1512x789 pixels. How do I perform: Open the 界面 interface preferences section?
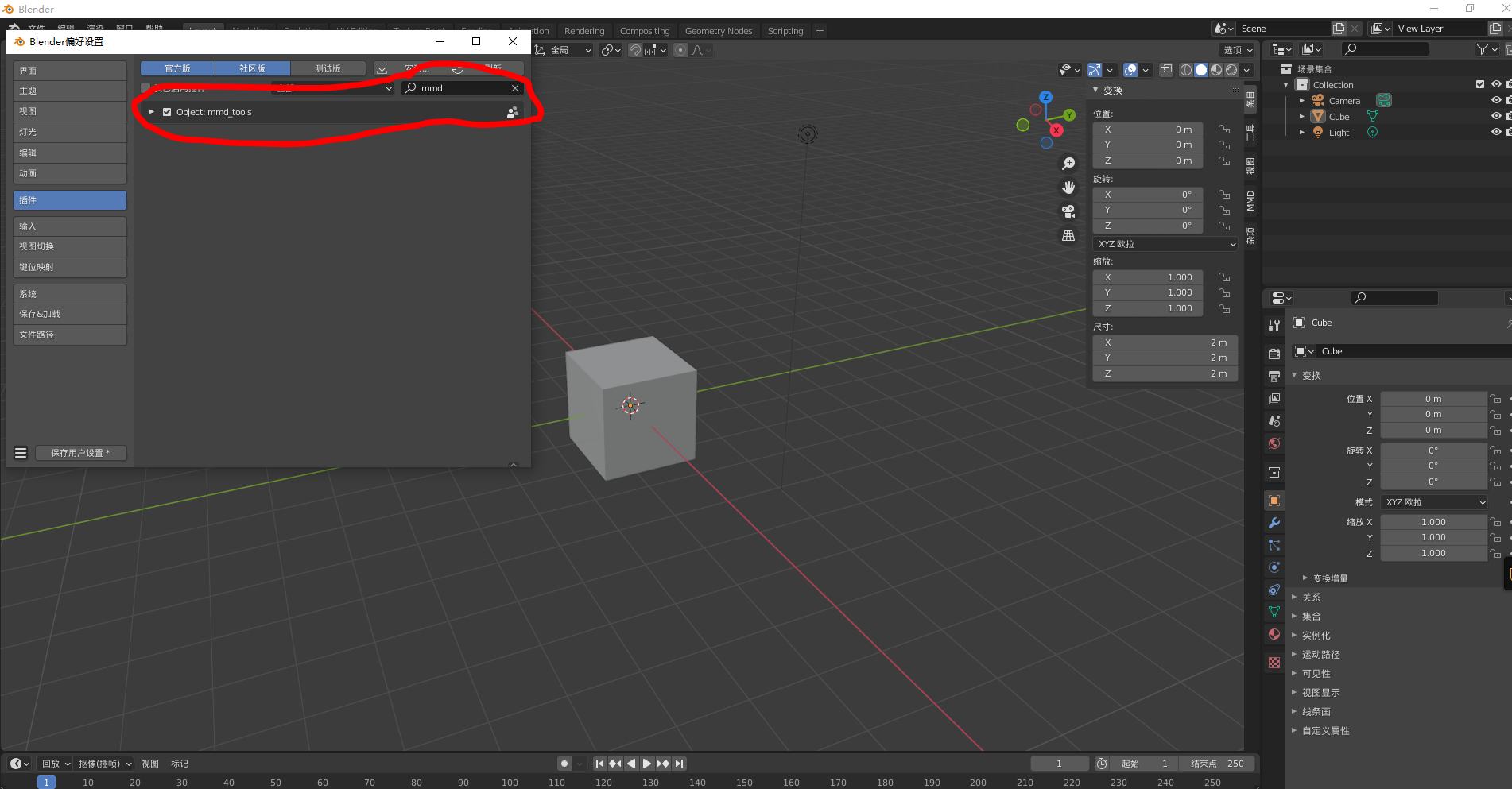[70, 71]
